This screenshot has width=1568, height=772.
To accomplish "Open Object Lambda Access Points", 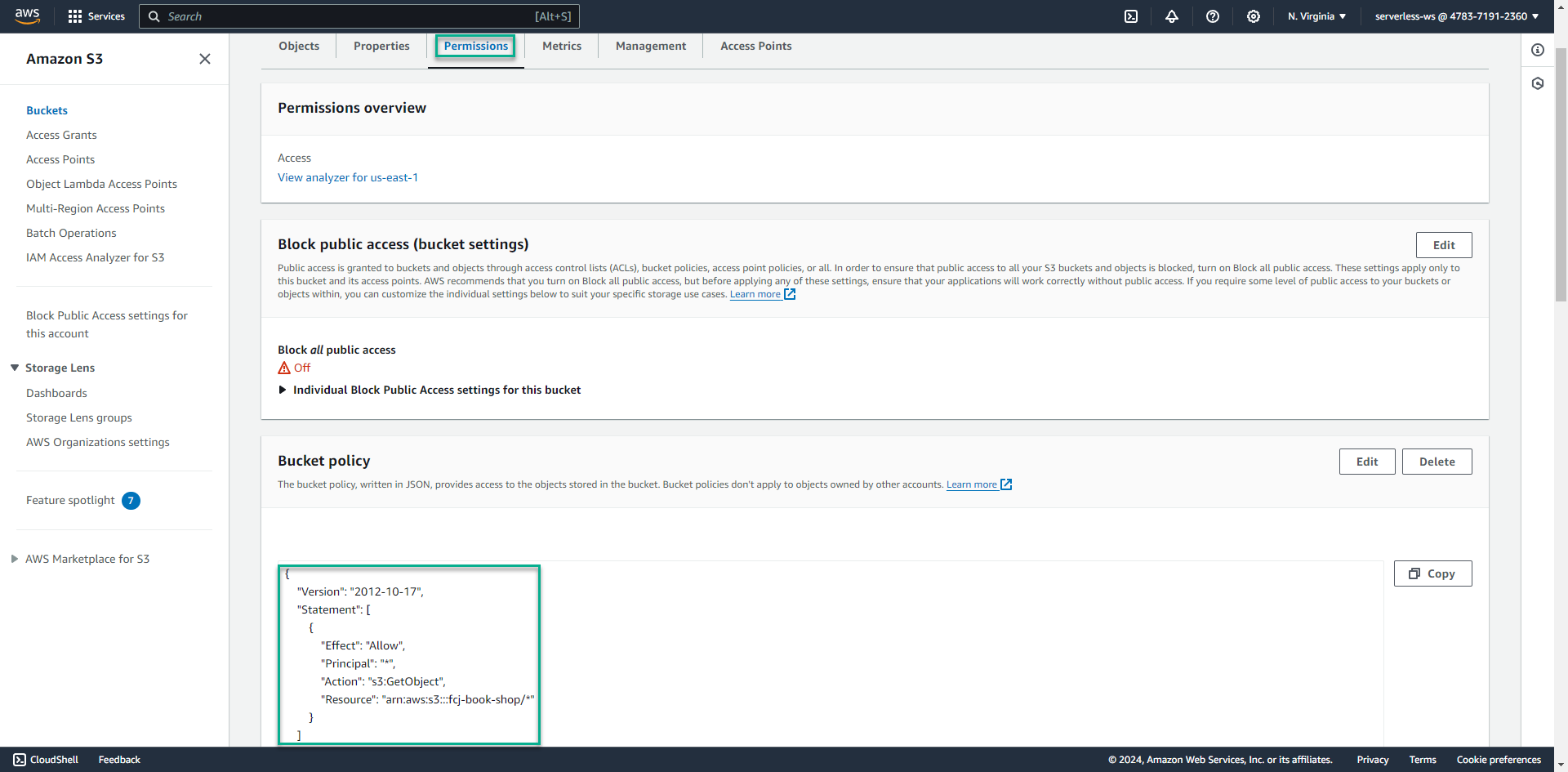I will pos(101,184).
